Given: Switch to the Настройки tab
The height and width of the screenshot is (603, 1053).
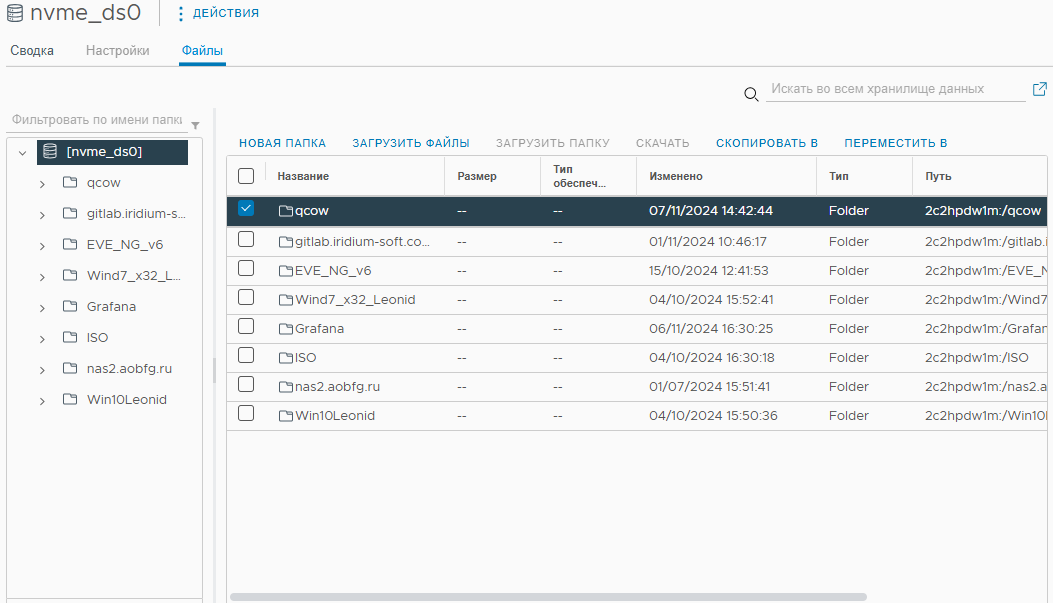Looking at the screenshot, I should click(x=118, y=50).
